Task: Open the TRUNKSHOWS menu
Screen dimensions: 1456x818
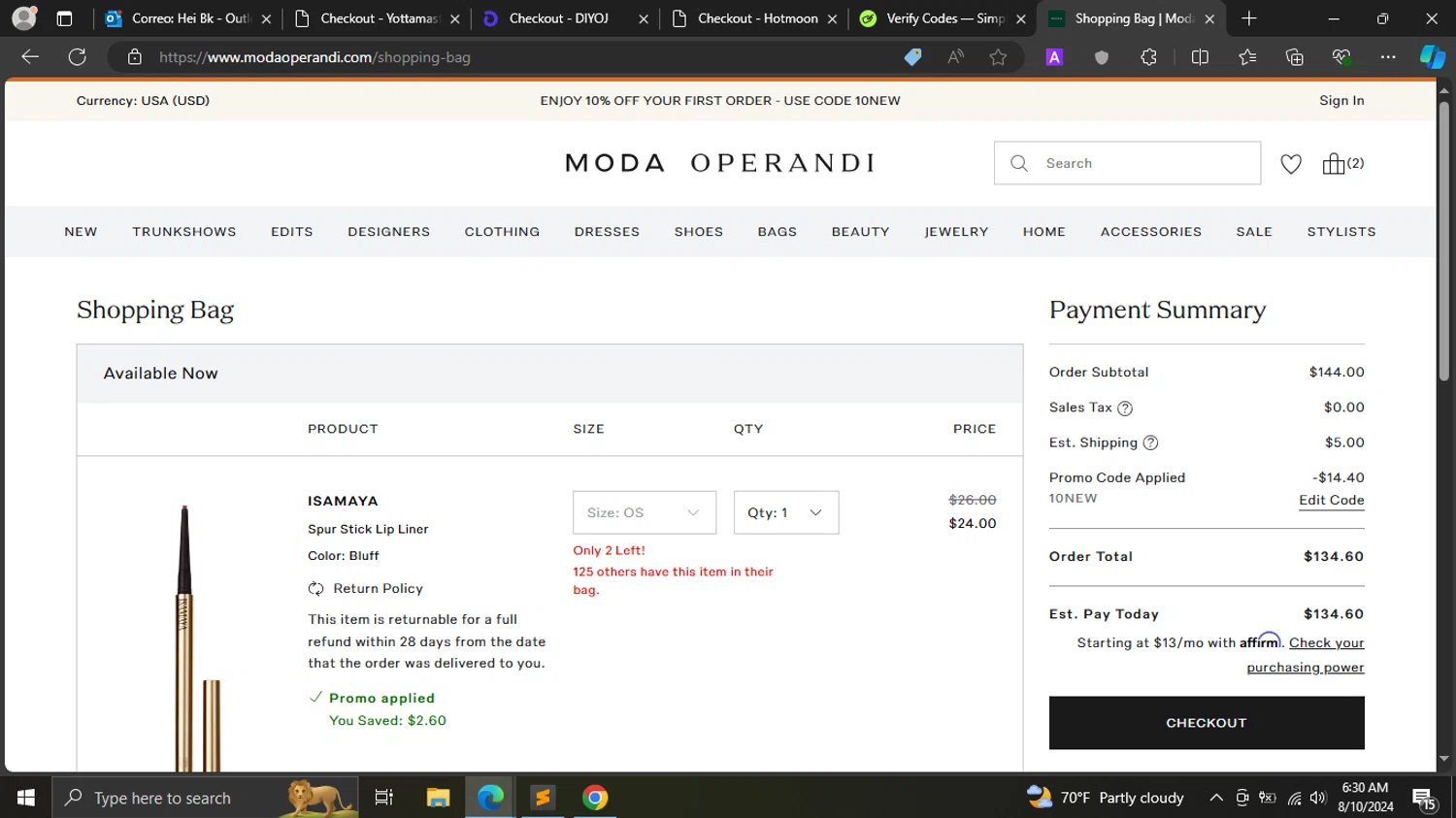Action: click(184, 232)
